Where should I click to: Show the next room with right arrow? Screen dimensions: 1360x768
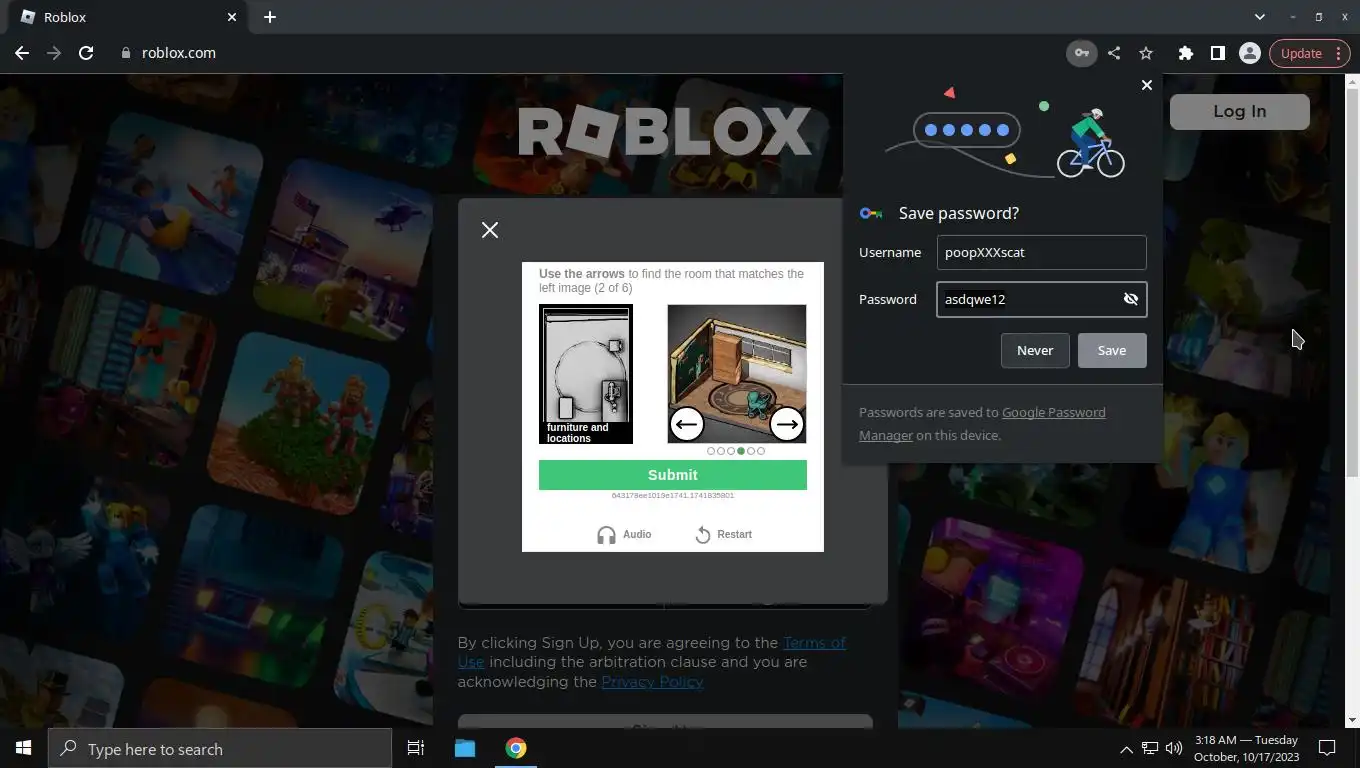[x=787, y=424]
